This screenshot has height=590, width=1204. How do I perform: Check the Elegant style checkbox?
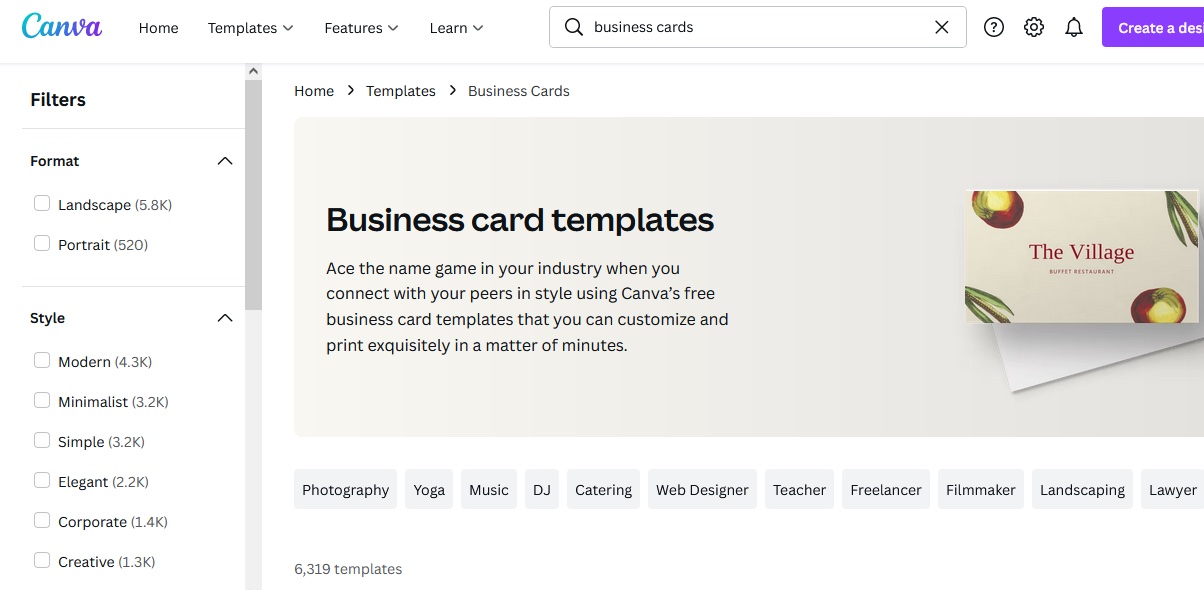pos(42,479)
